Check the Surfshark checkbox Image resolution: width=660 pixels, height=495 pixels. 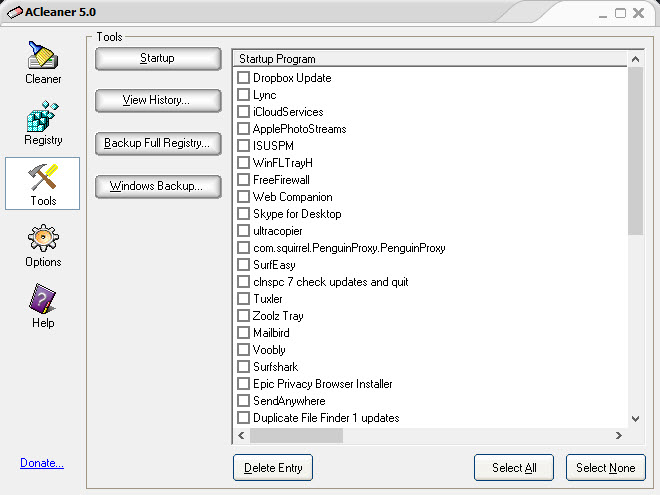[243, 366]
